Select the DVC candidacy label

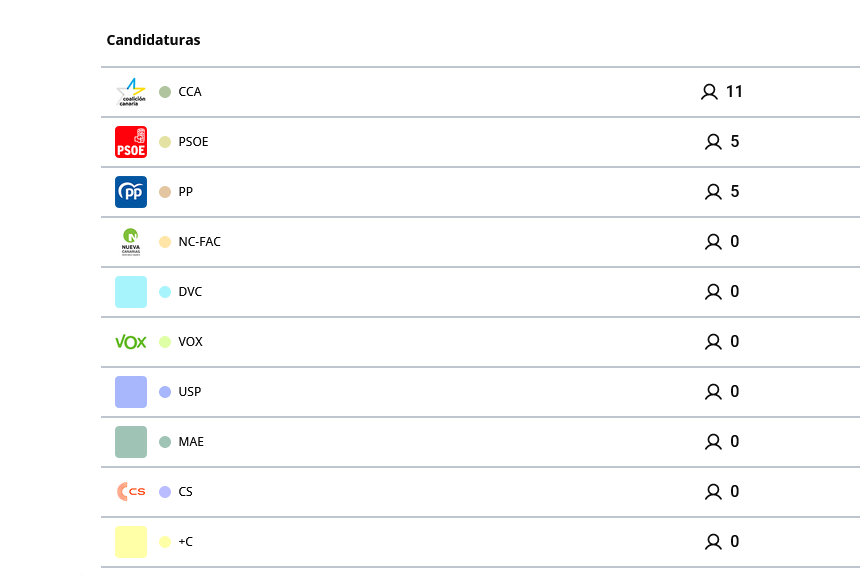click(190, 292)
